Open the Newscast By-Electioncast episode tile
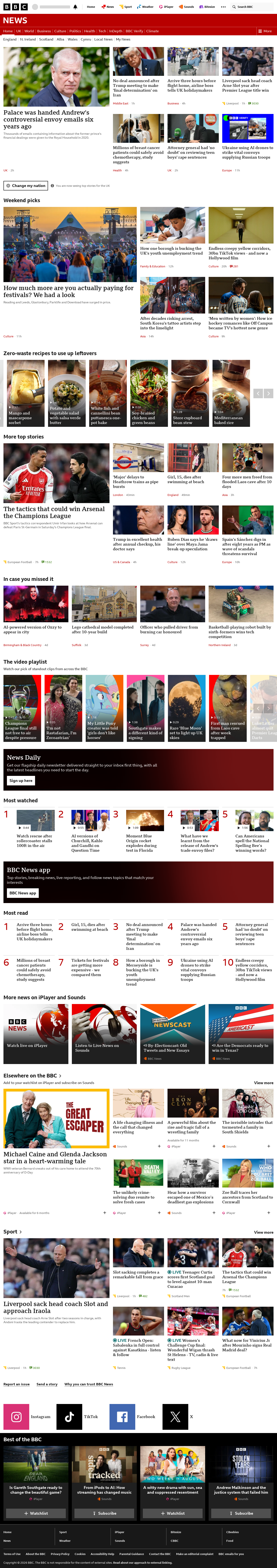Screen dimensions: 277x1568 coord(172,1033)
